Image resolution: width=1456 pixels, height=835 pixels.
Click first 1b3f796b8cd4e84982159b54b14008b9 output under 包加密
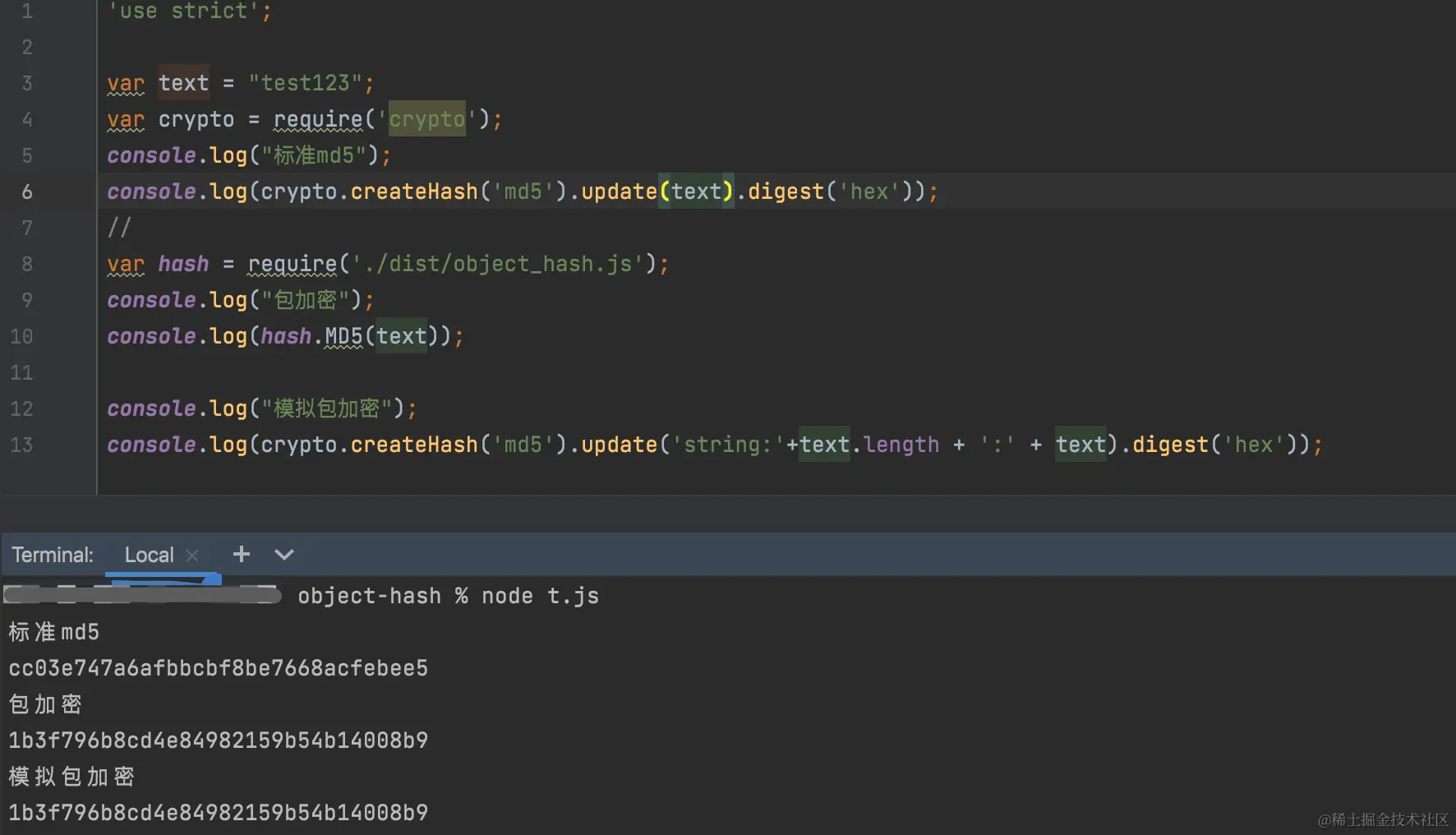(x=219, y=740)
